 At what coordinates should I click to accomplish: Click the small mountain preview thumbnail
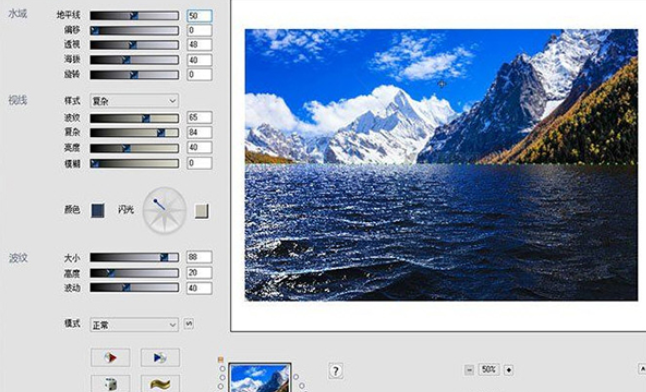point(260,378)
